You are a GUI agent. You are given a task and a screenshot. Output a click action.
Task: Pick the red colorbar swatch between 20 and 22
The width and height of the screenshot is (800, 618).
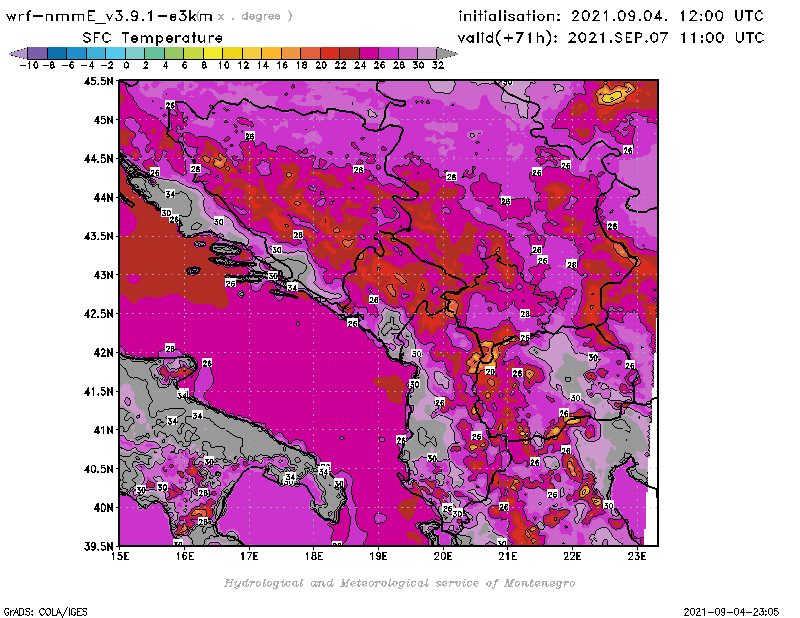(330, 53)
